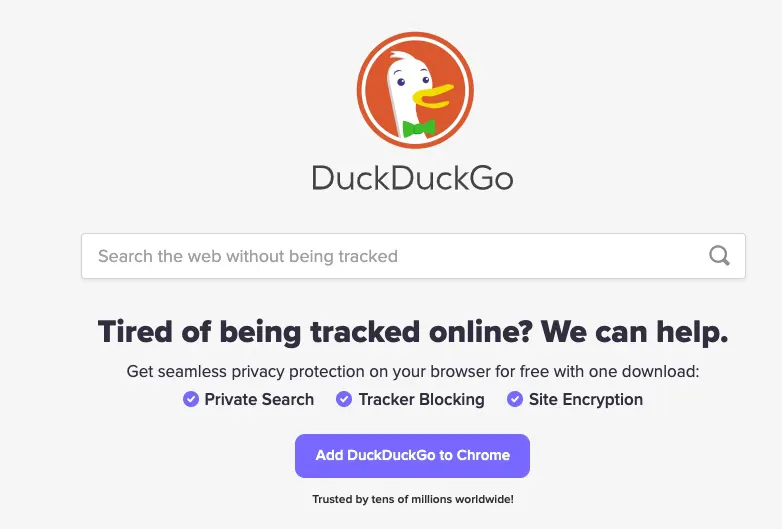
Task: Add DuckDuckGo to Chrome
Action: [412, 456]
